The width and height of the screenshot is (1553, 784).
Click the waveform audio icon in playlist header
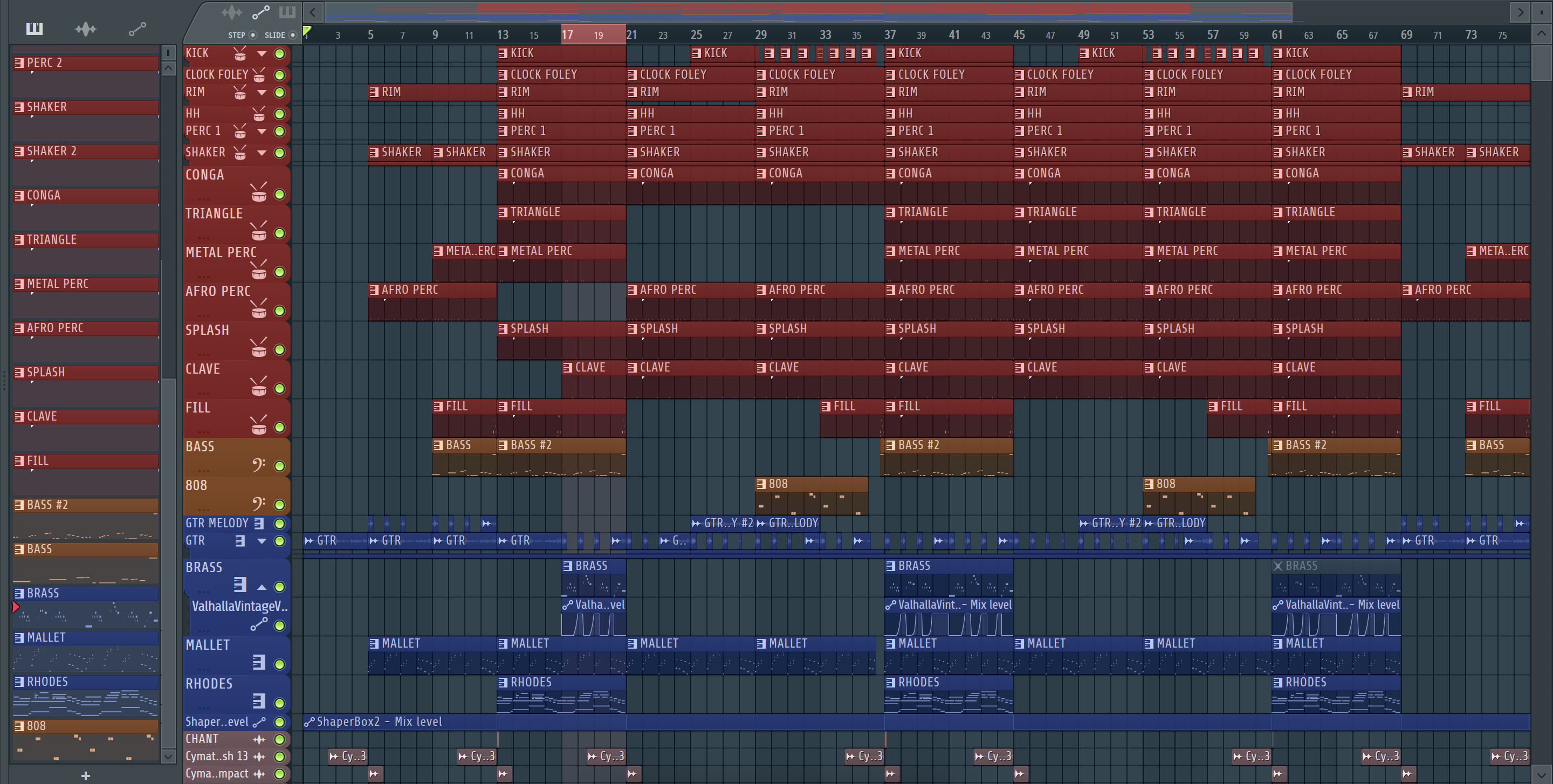pos(231,12)
